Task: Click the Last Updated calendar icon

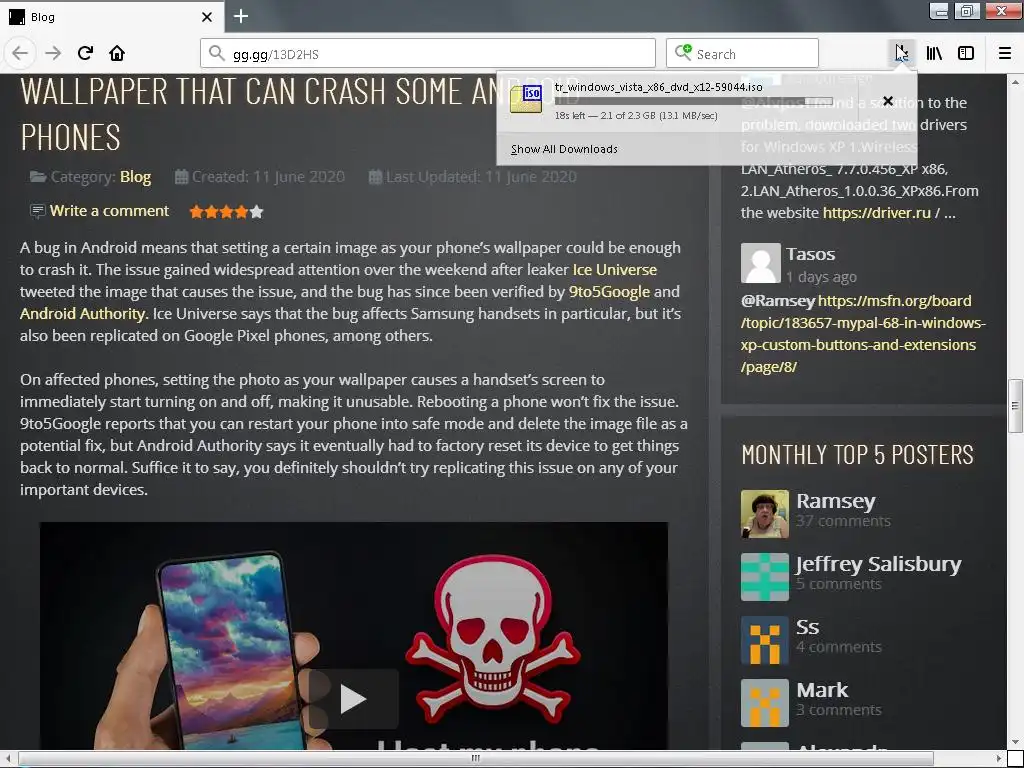Action: point(375,177)
